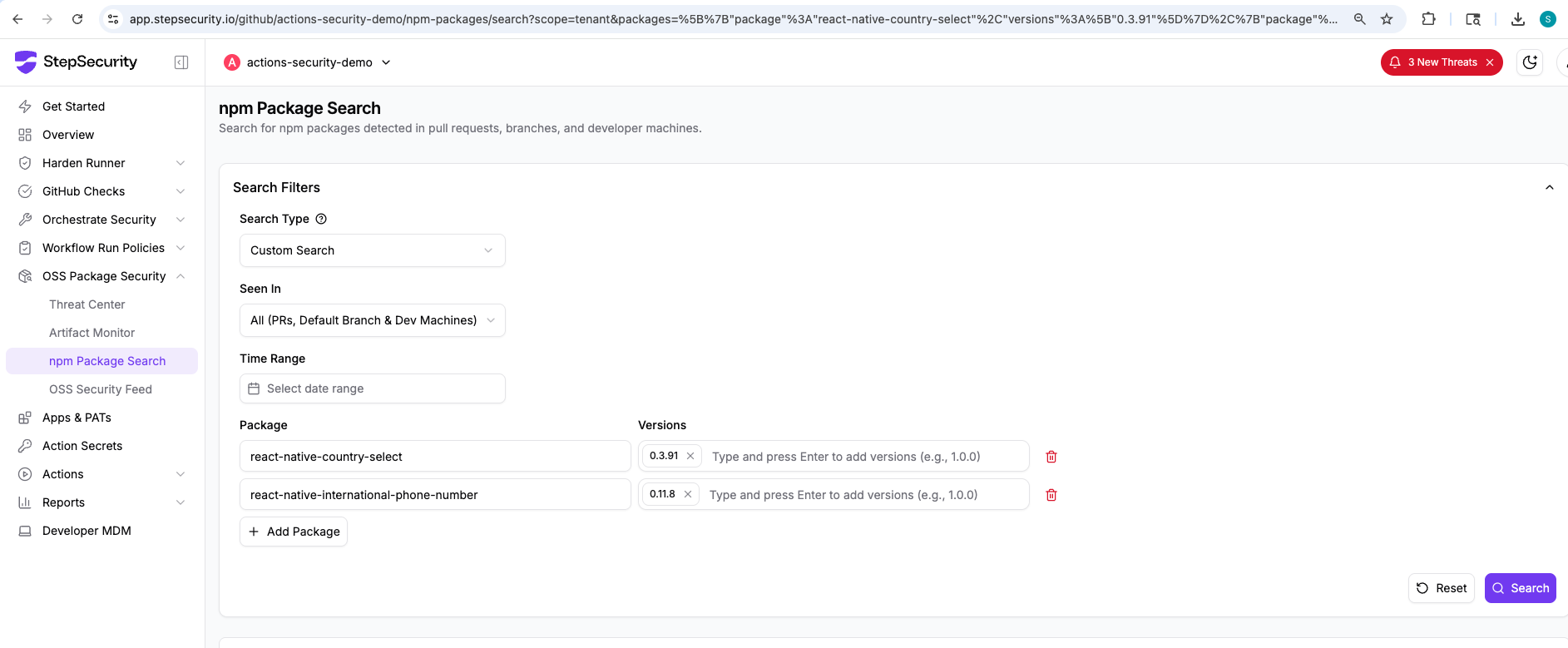
Task: Click the Harden Runner shield icon
Action: click(x=25, y=163)
